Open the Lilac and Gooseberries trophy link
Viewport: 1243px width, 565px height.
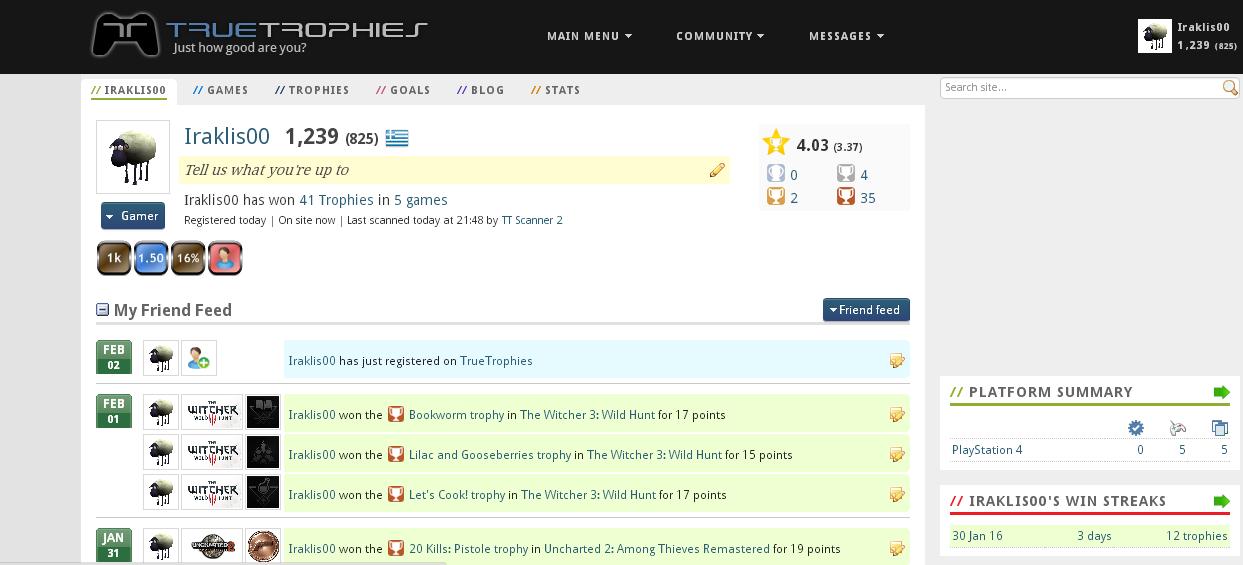coord(490,455)
